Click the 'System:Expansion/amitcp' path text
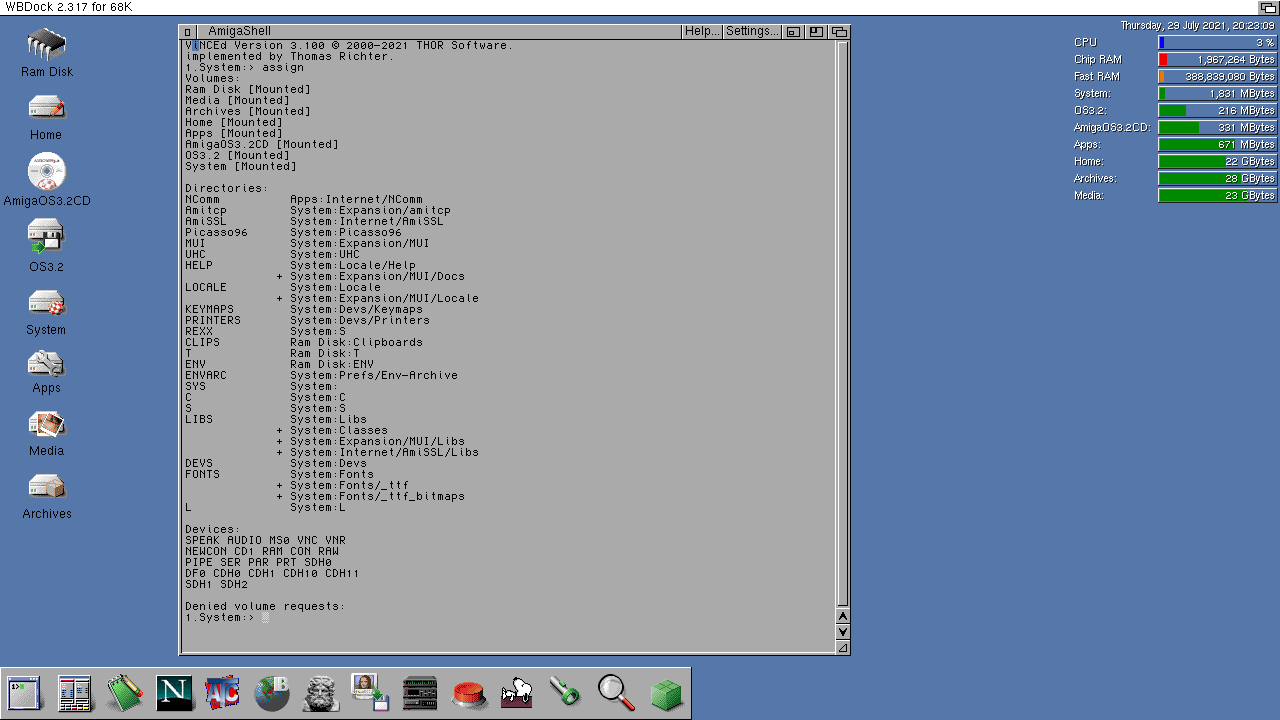The image size is (1280, 720). (x=371, y=210)
